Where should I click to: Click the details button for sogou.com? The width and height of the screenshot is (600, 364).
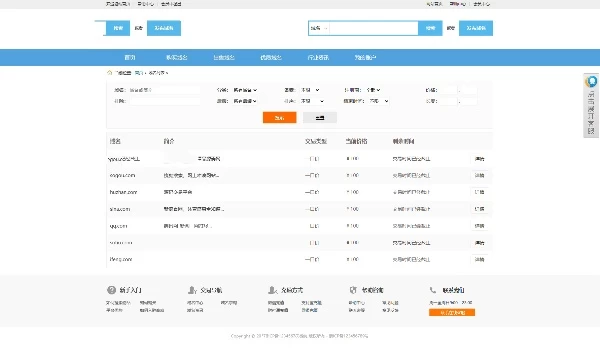[x=479, y=175]
